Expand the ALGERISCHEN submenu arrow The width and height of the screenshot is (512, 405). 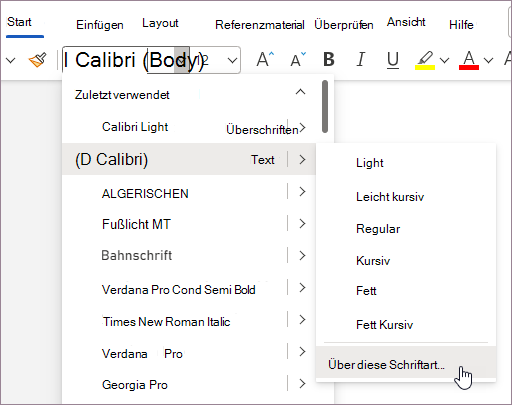302,192
